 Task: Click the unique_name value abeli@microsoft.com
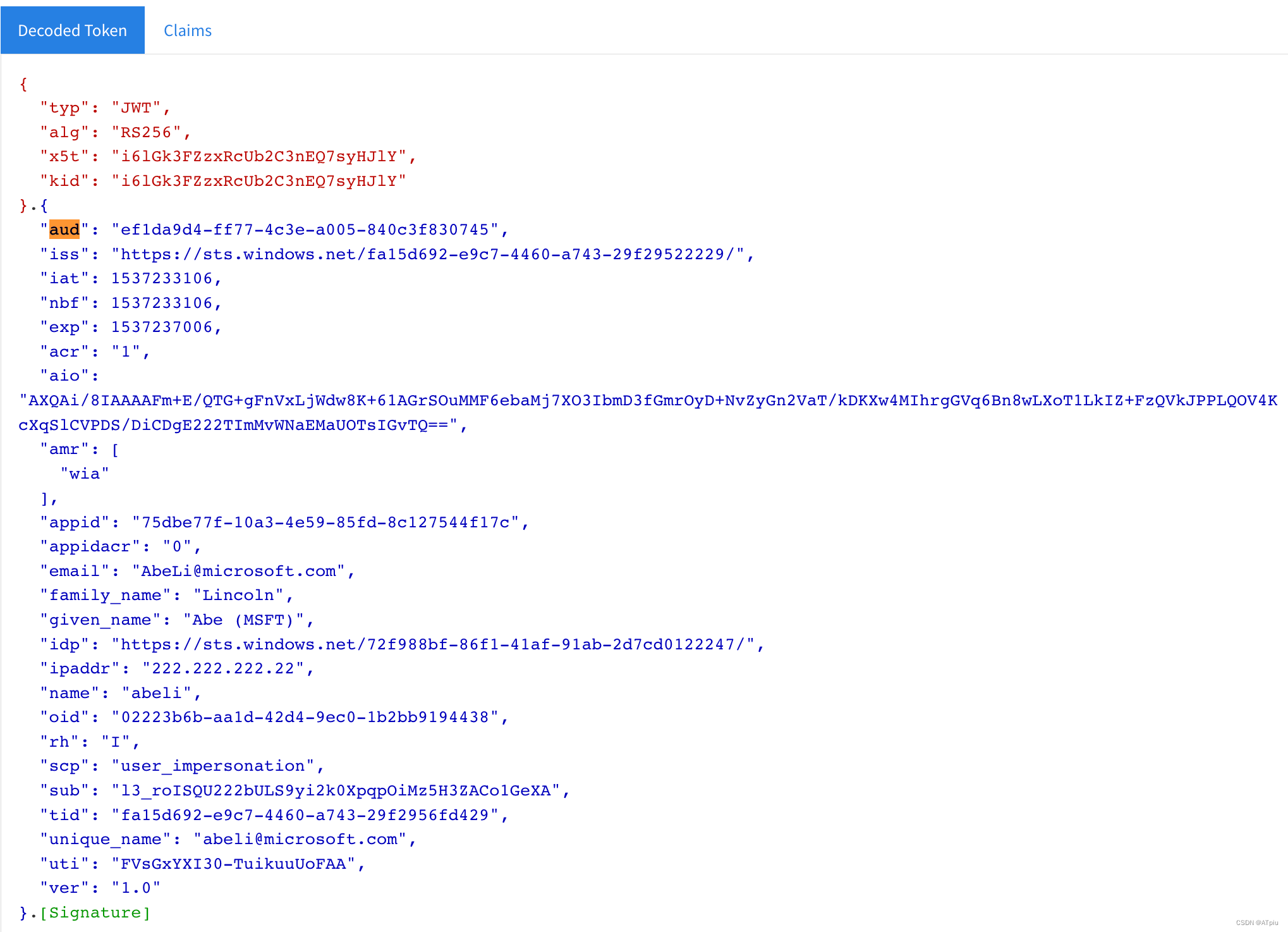click(300, 839)
